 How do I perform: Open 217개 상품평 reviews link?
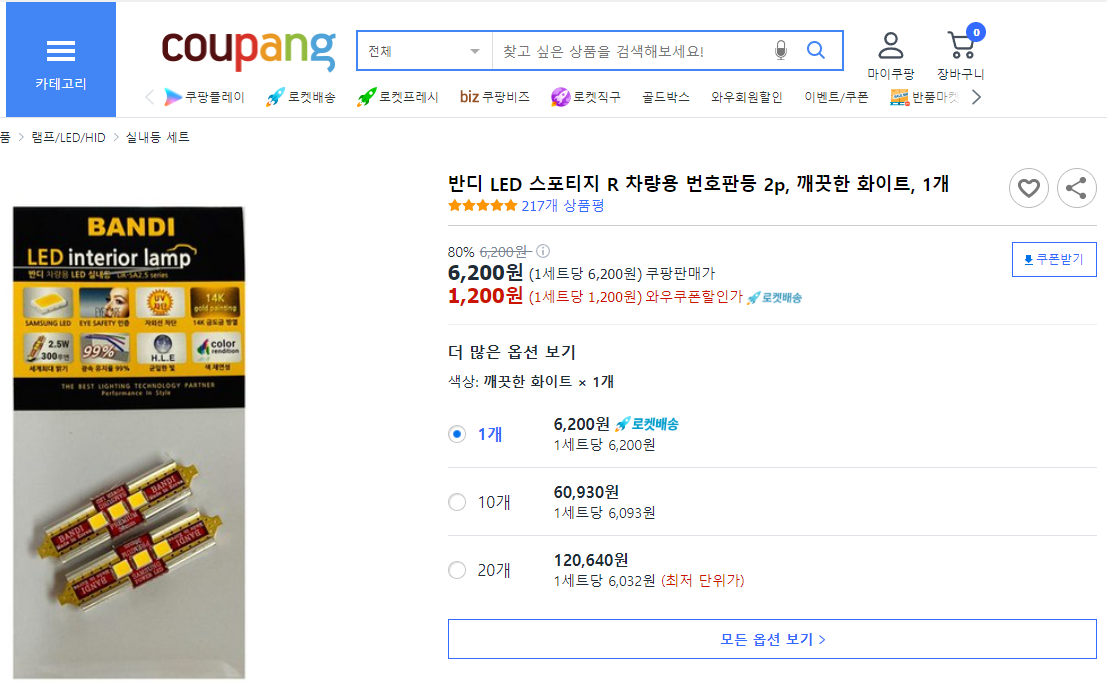[x=563, y=206]
